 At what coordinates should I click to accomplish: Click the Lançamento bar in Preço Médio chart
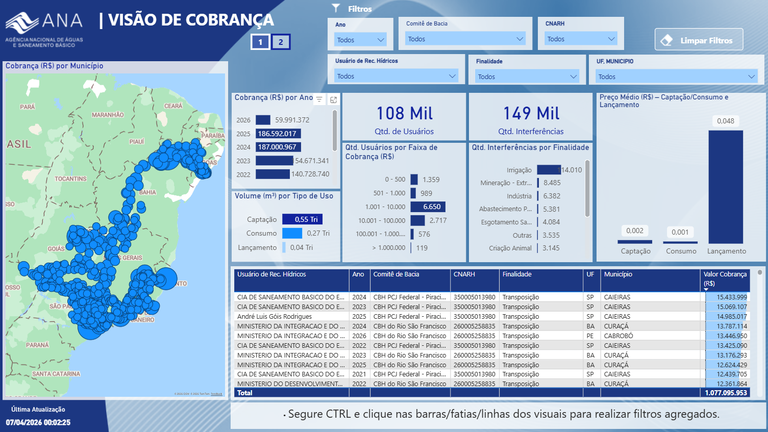725,185
